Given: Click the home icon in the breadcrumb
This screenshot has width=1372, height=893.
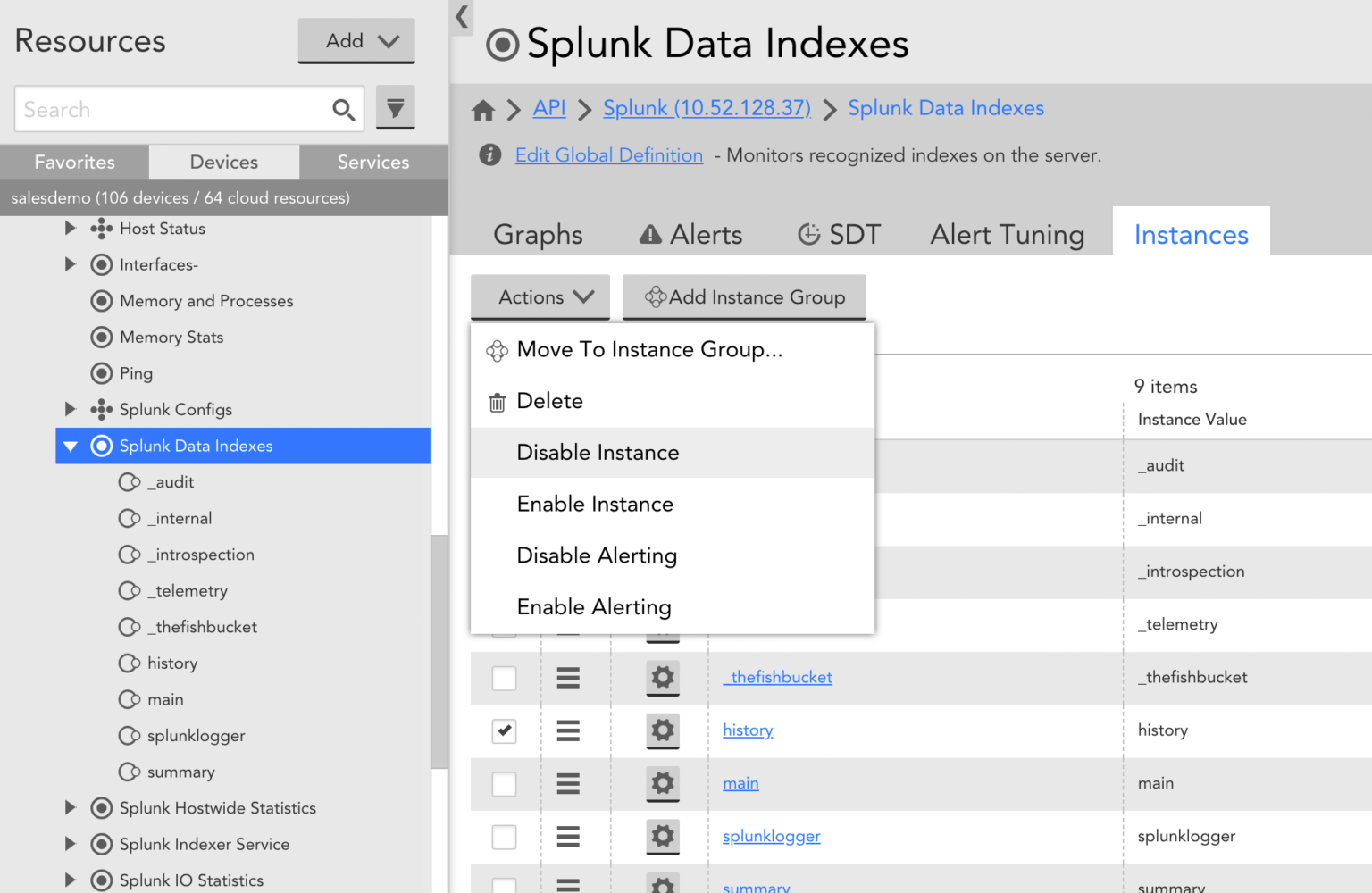Looking at the screenshot, I should click(483, 109).
